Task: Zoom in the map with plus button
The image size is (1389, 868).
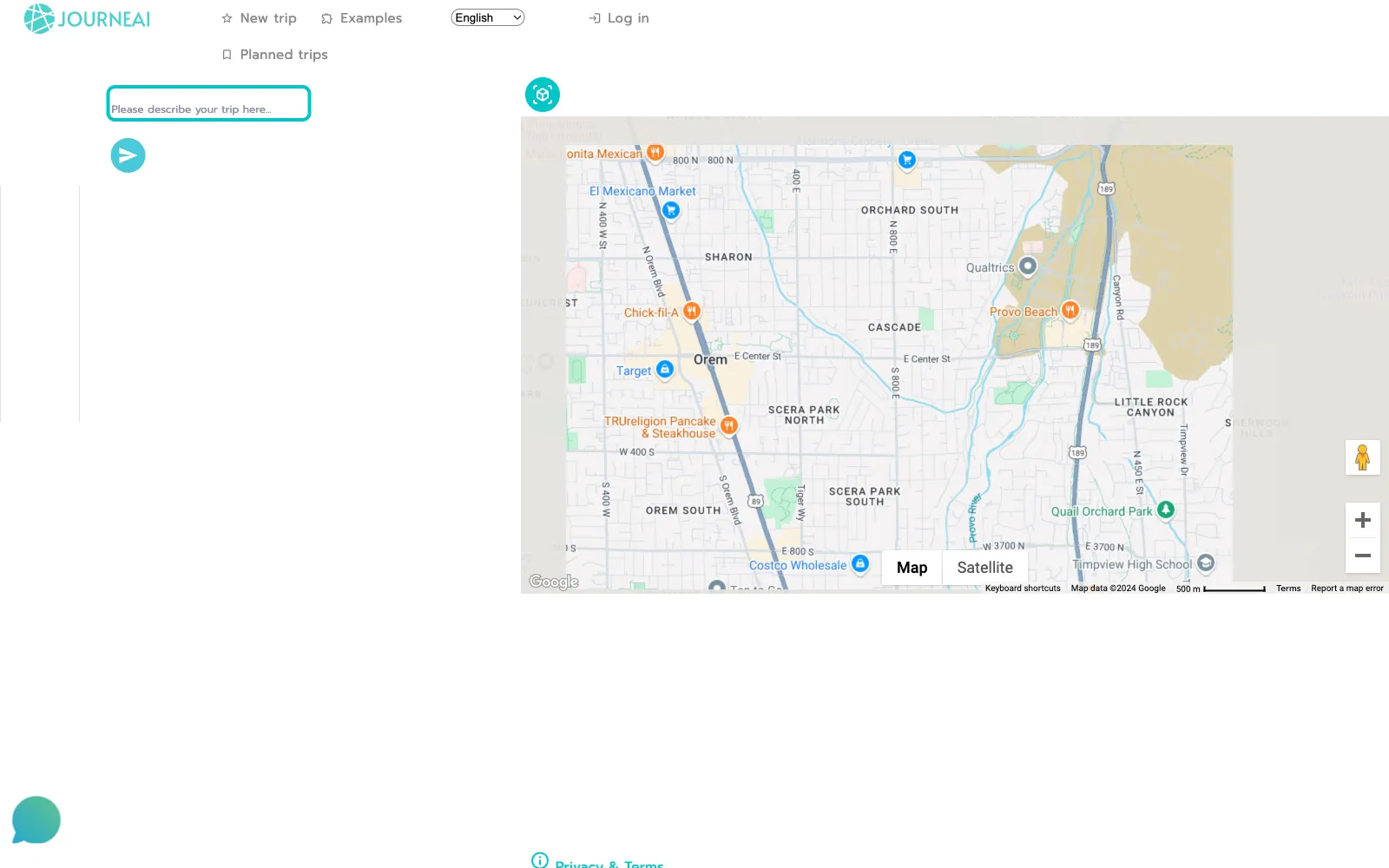Action: click(1363, 520)
